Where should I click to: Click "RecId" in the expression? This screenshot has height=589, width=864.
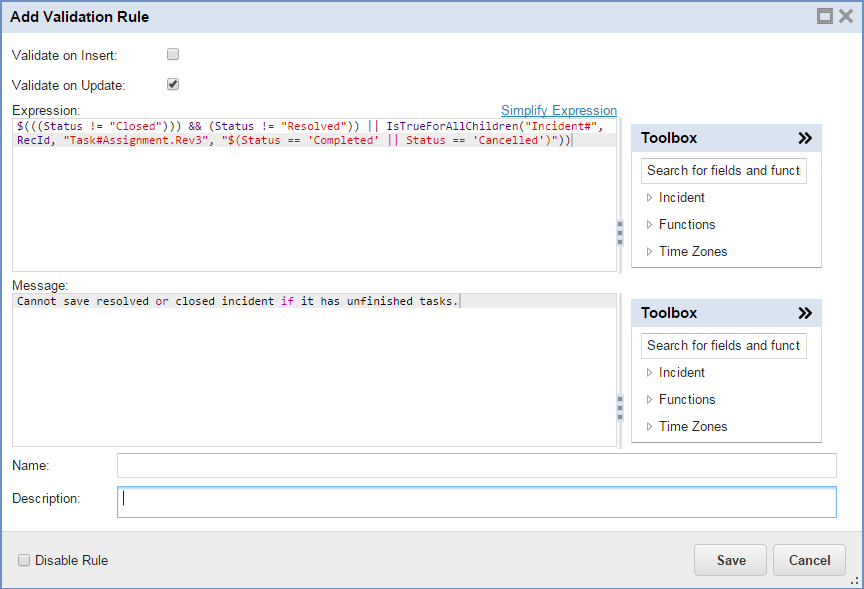pyautogui.click(x=34, y=141)
